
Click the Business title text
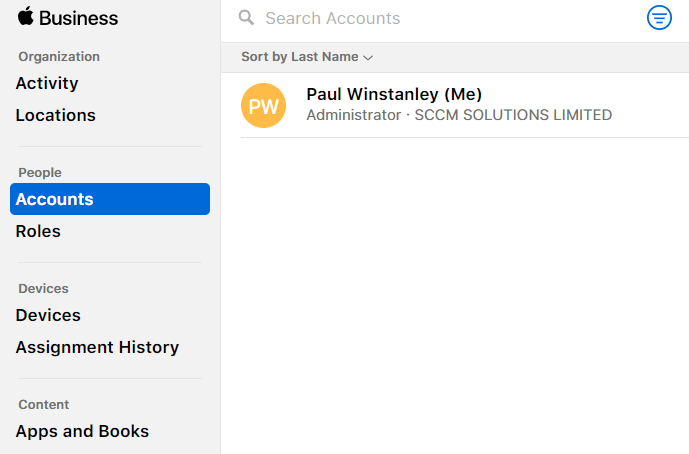click(79, 18)
